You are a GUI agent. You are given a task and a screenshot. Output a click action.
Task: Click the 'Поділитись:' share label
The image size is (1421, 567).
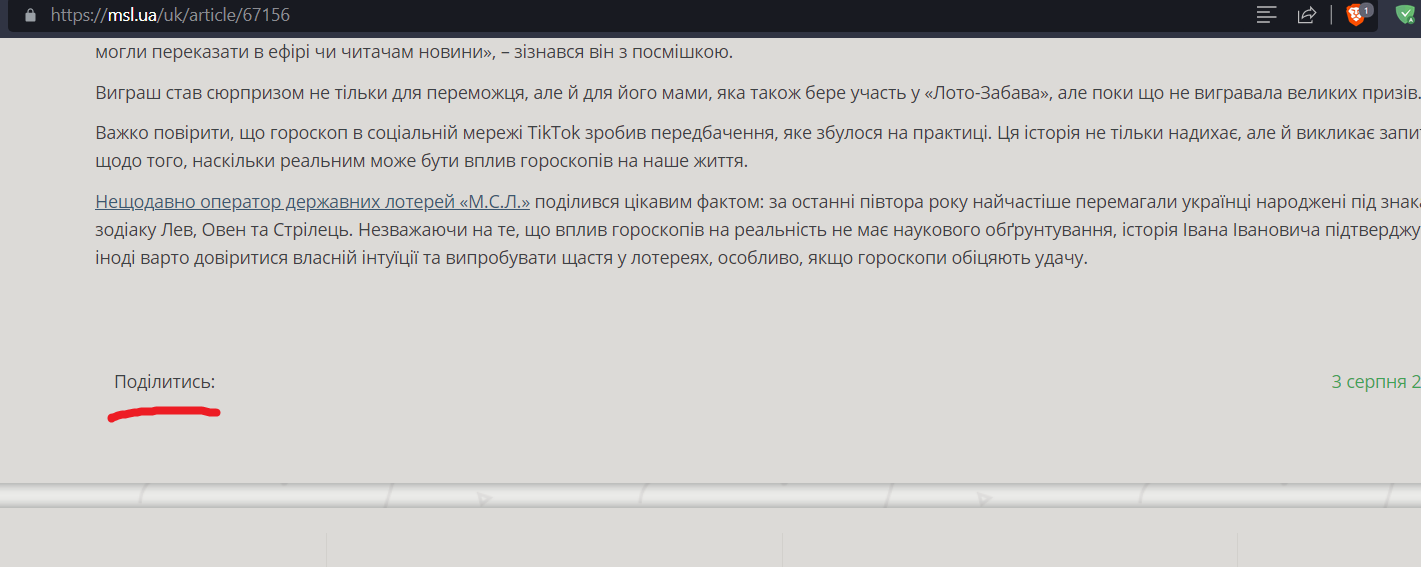[x=164, y=382]
